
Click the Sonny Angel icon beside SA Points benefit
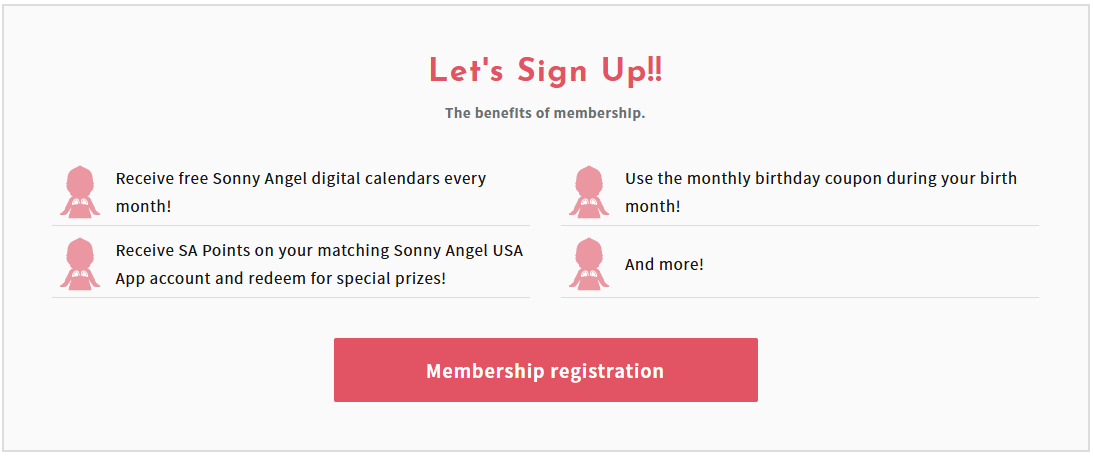[80, 264]
